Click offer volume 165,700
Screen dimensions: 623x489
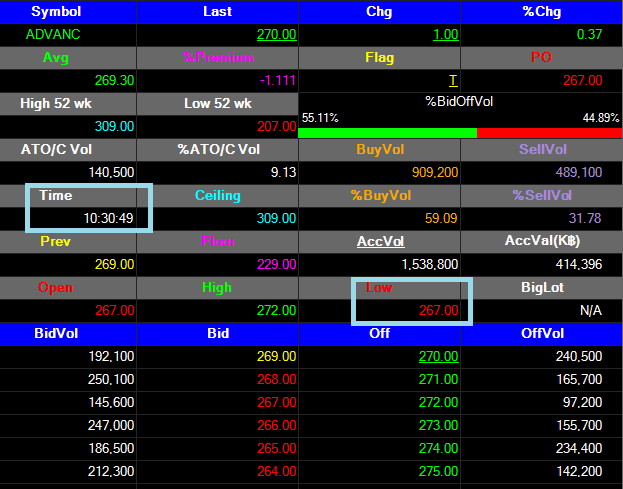coord(579,379)
